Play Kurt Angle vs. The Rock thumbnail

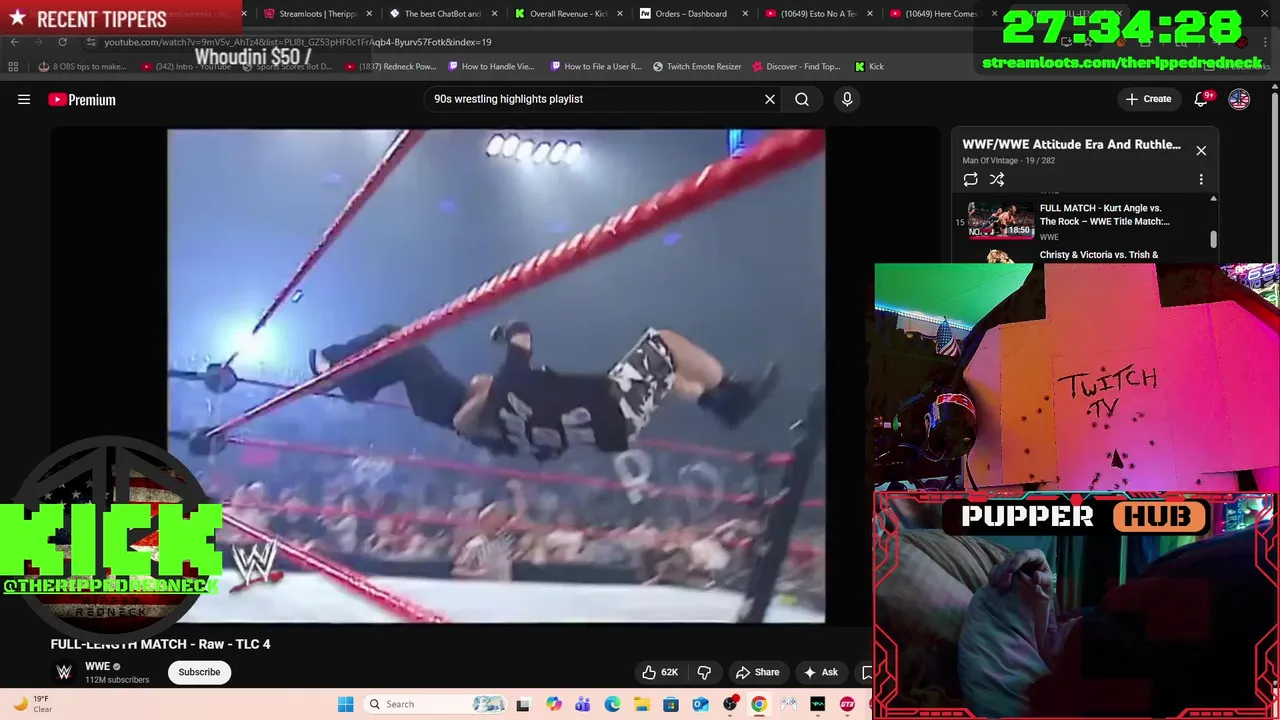click(1001, 220)
